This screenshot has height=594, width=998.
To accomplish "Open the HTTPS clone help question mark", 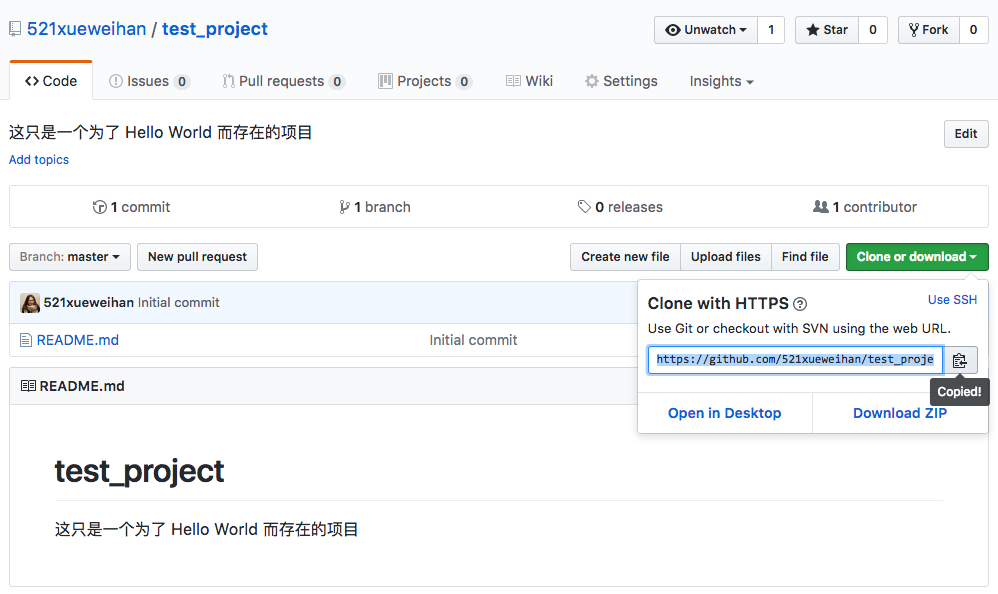I will [x=800, y=304].
